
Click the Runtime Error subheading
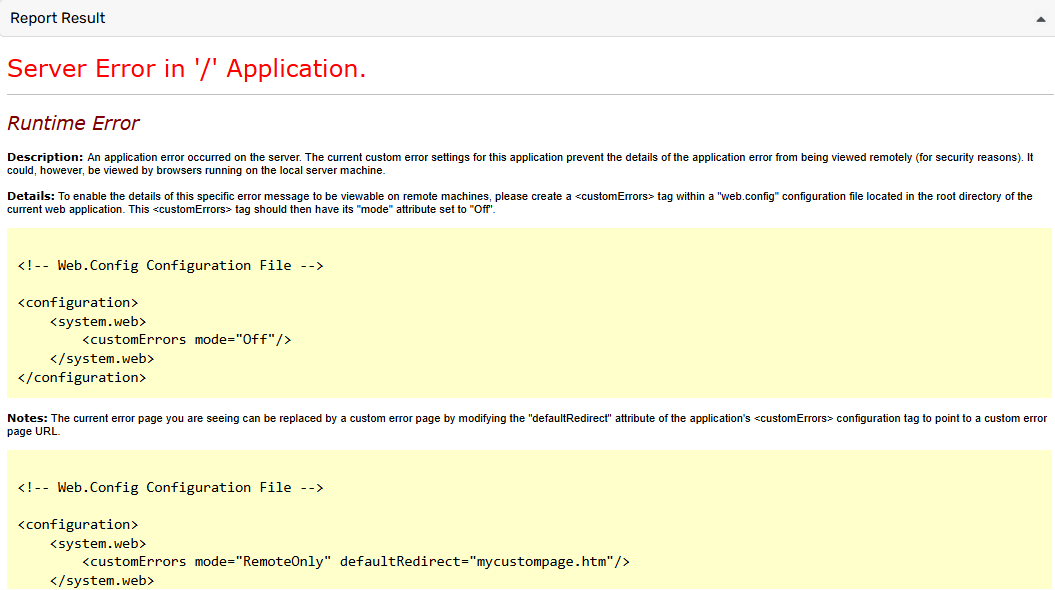[73, 124]
